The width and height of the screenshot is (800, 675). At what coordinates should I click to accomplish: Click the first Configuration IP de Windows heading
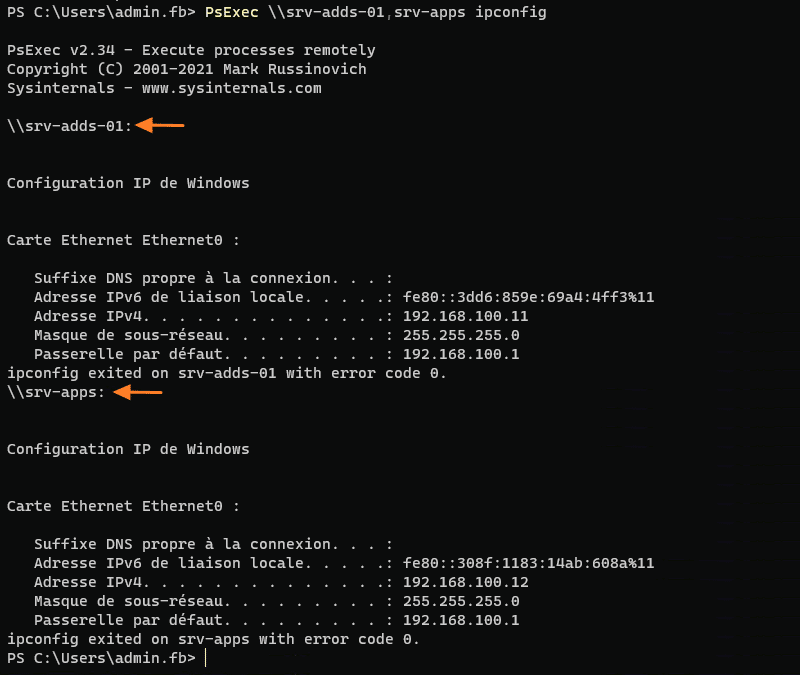(128, 183)
